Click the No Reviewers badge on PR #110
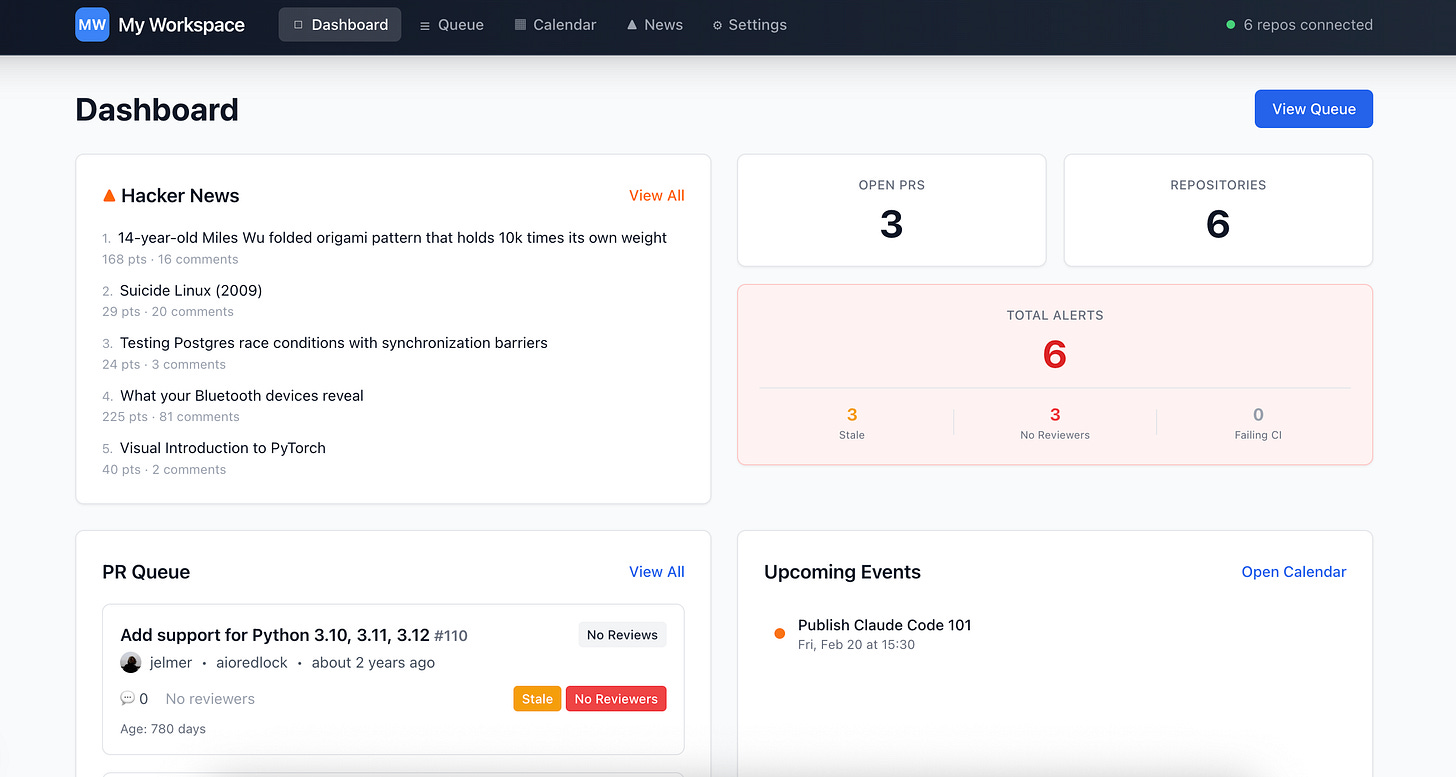The height and width of the screenshot is (777, 1456). (x=616, y=698)
